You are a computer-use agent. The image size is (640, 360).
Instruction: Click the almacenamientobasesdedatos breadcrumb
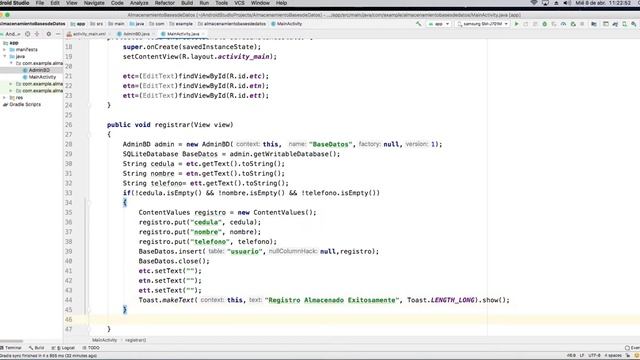coord(232,24)
